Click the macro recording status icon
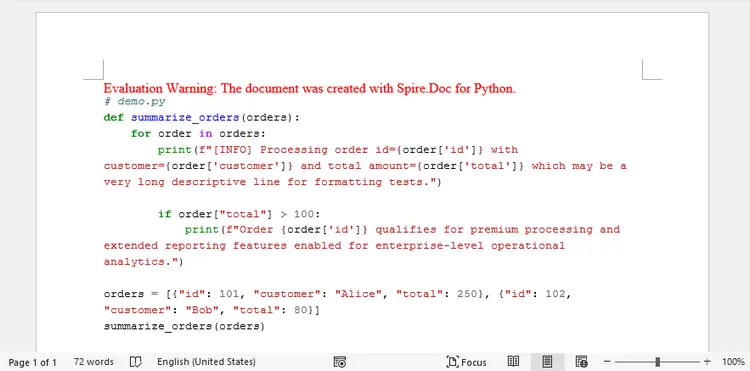 click(x=340, y=362)
